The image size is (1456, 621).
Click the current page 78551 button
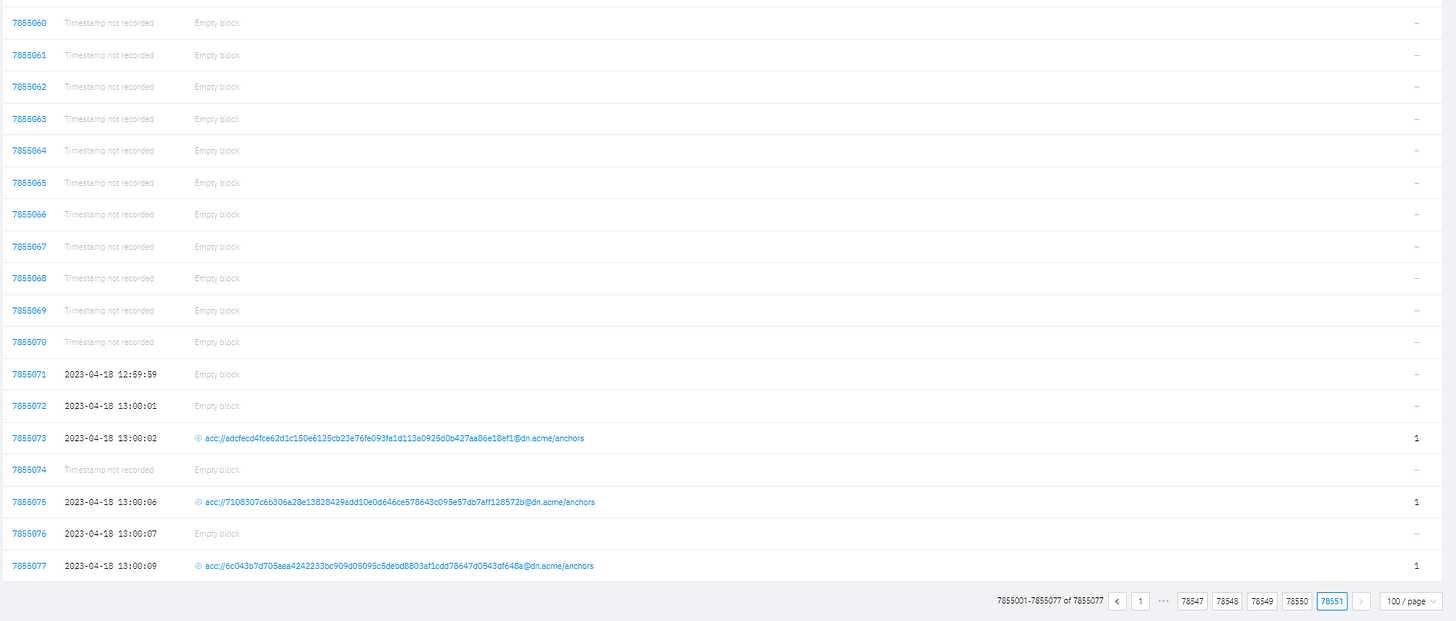pyautogui.click(x=1331, y=601)
